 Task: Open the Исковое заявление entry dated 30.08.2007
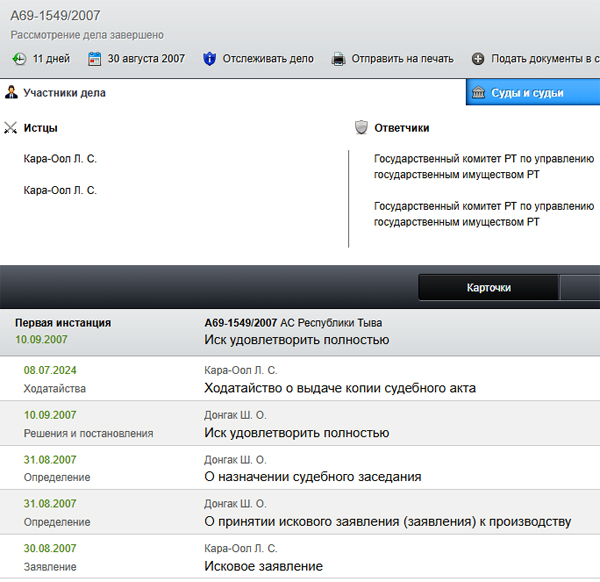[x=263, y=566]
